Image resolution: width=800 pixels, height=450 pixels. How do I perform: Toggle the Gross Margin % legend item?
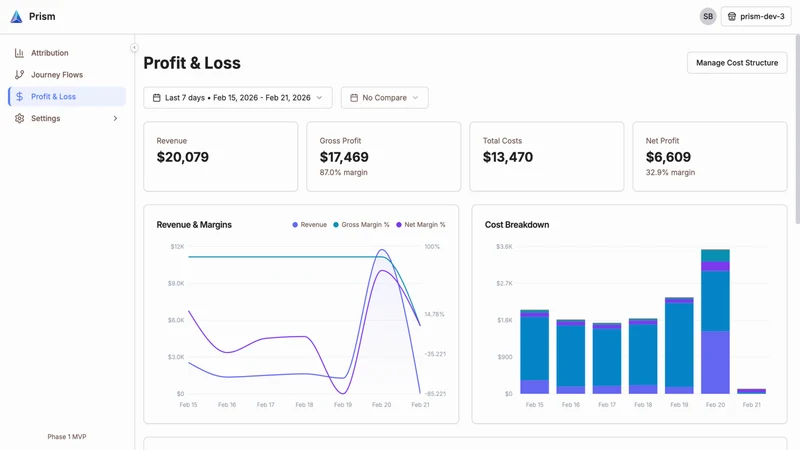[x=361, y=224]
